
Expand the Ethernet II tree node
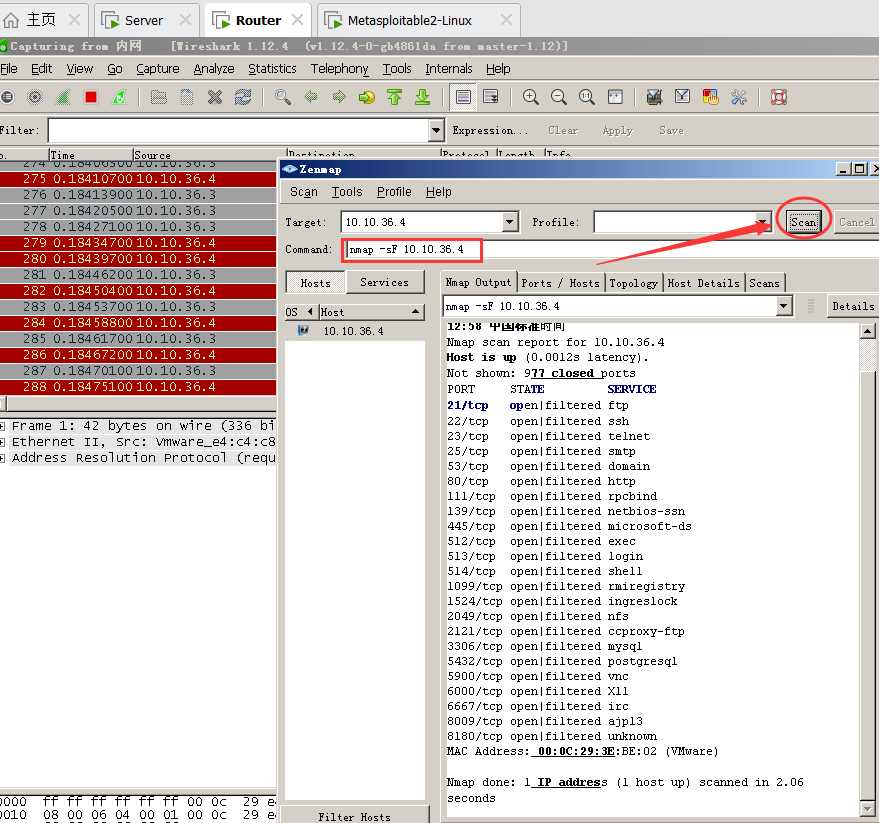click(3, 442)
